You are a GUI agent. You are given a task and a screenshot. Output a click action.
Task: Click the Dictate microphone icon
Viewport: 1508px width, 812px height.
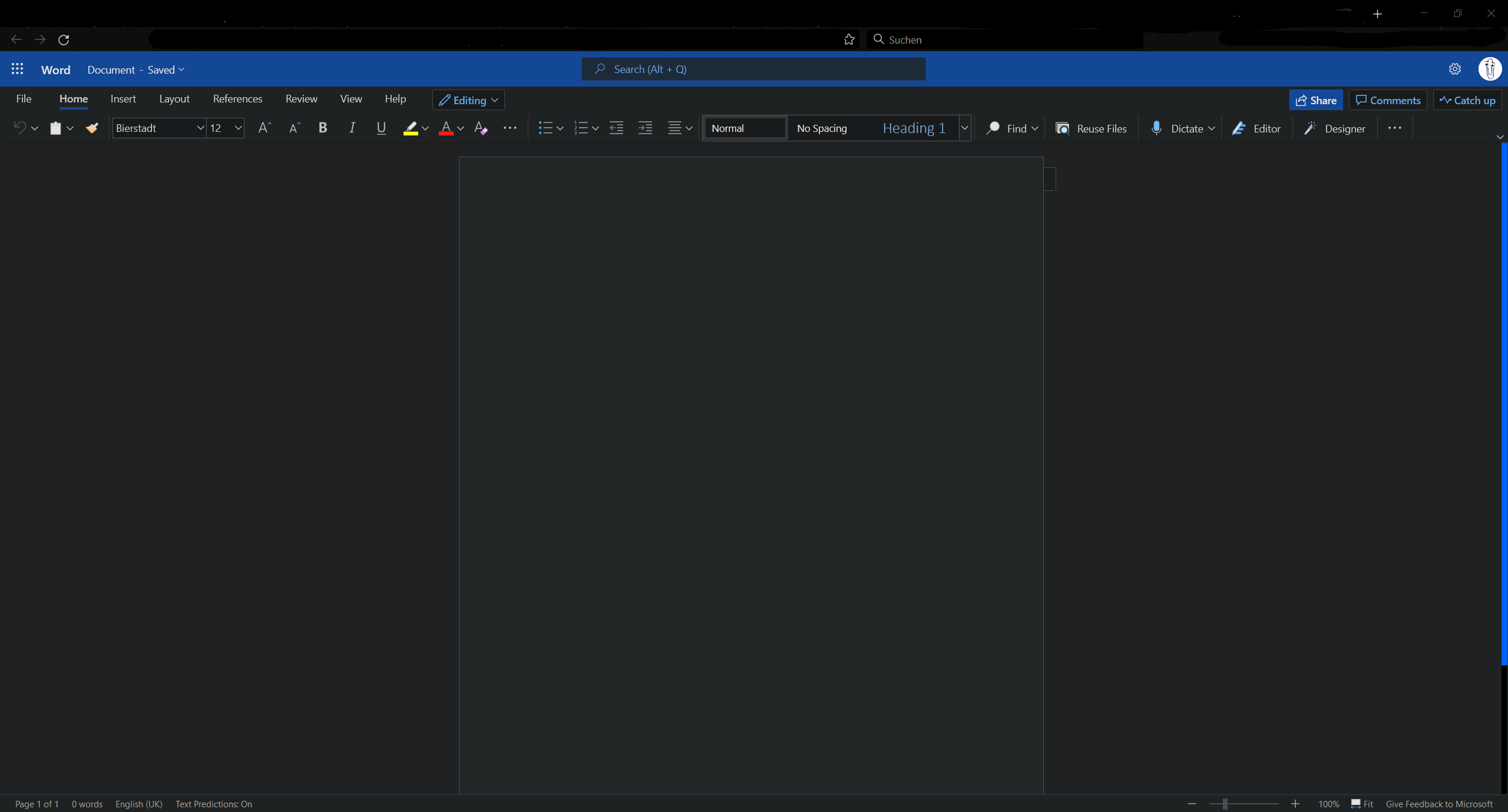[x=1156, y=128]
